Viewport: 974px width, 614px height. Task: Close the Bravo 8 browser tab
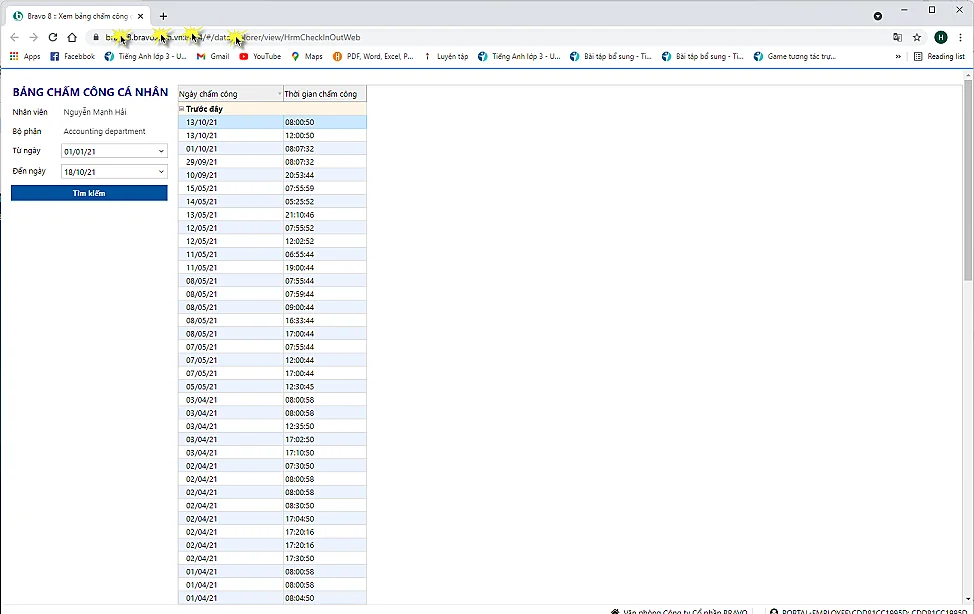pos(140,16)
